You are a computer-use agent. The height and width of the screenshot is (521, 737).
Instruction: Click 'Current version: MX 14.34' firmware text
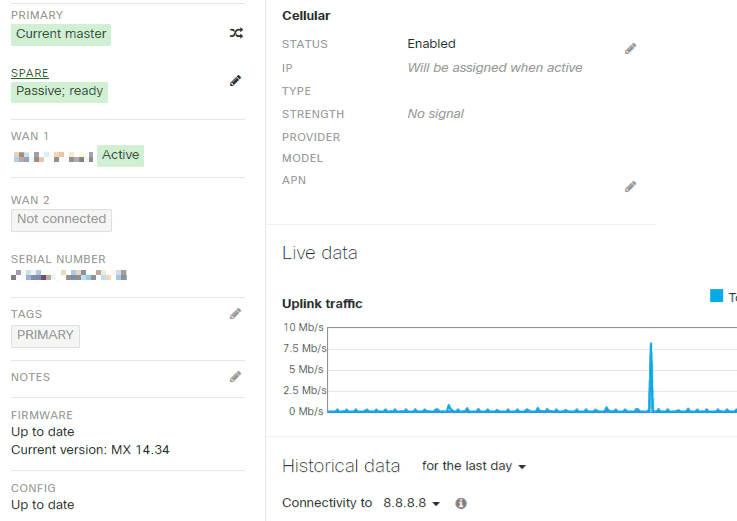pos(90,450)
